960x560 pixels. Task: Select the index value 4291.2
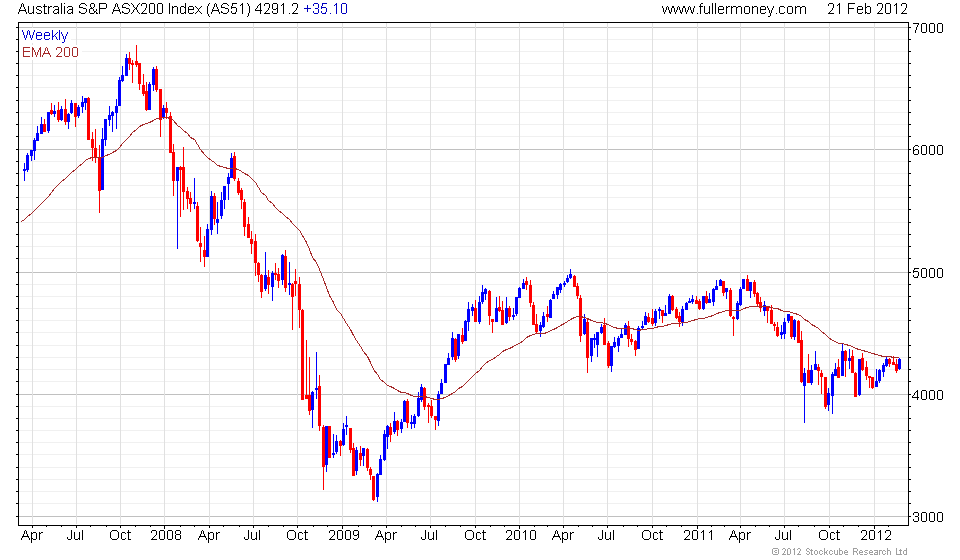click(x=277, y=9)
